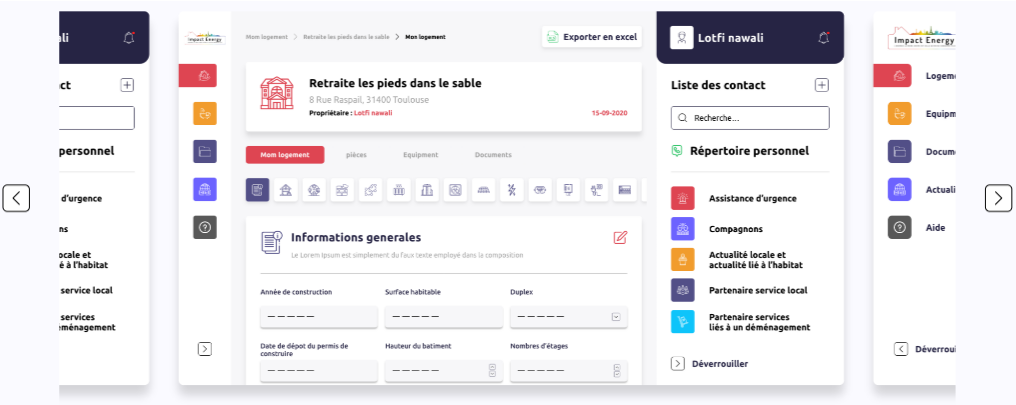Expand the left sidebar with the arrow
Image resolution: width=1016 pixels, height=405 pixels.
(x=205, y=349)
